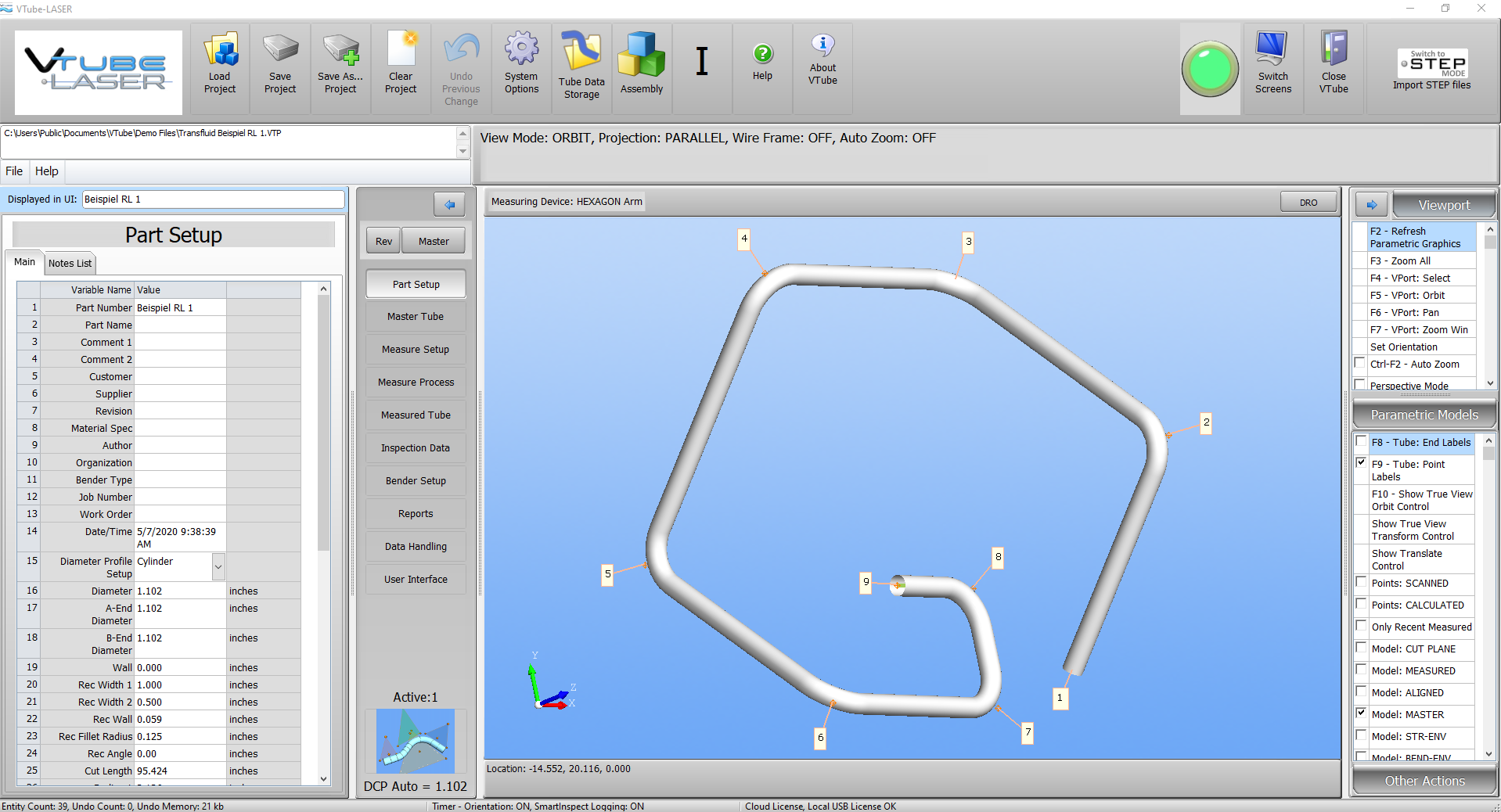Click the Measure Setup button
Viewport: 1501px width, 812px height.
coord(416,350)
